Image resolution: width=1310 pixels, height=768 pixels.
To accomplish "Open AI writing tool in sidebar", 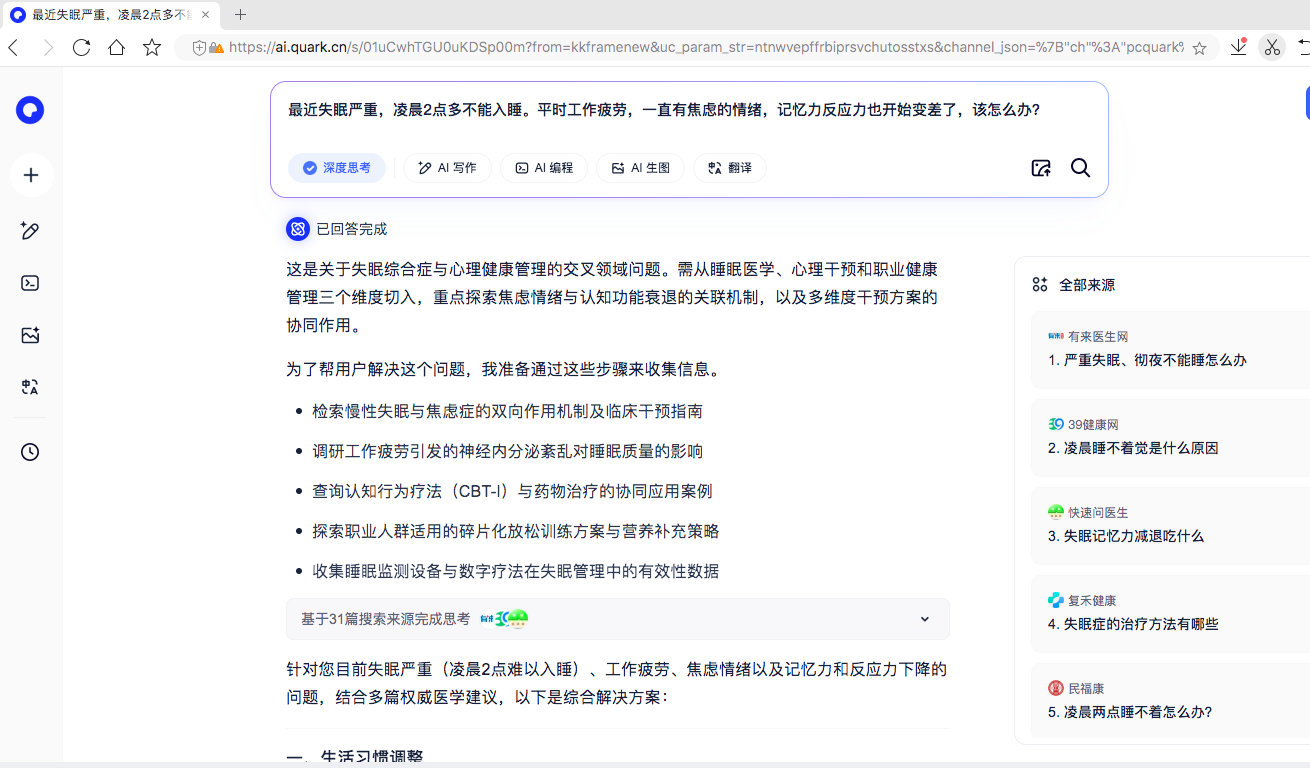I will [x=30, y=231].
